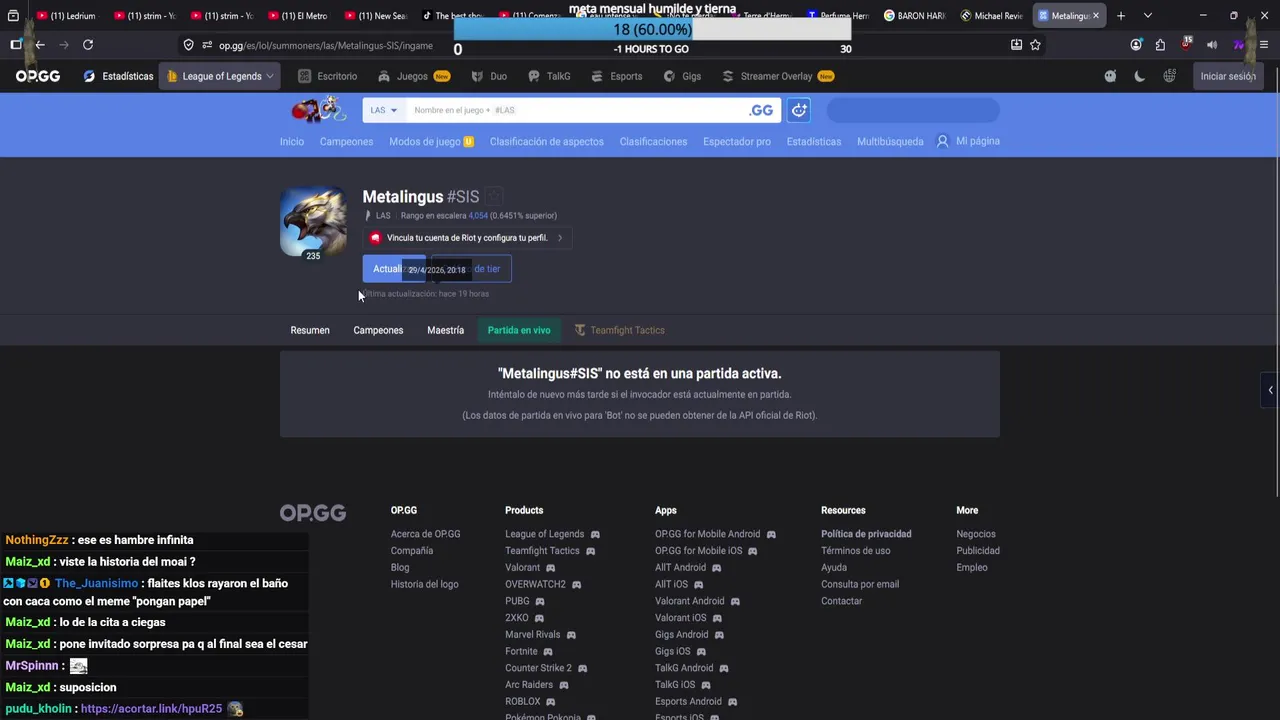Screen dimensions: 1280x720
Task: Open Negocios in More column
Action: pos(976,534)
